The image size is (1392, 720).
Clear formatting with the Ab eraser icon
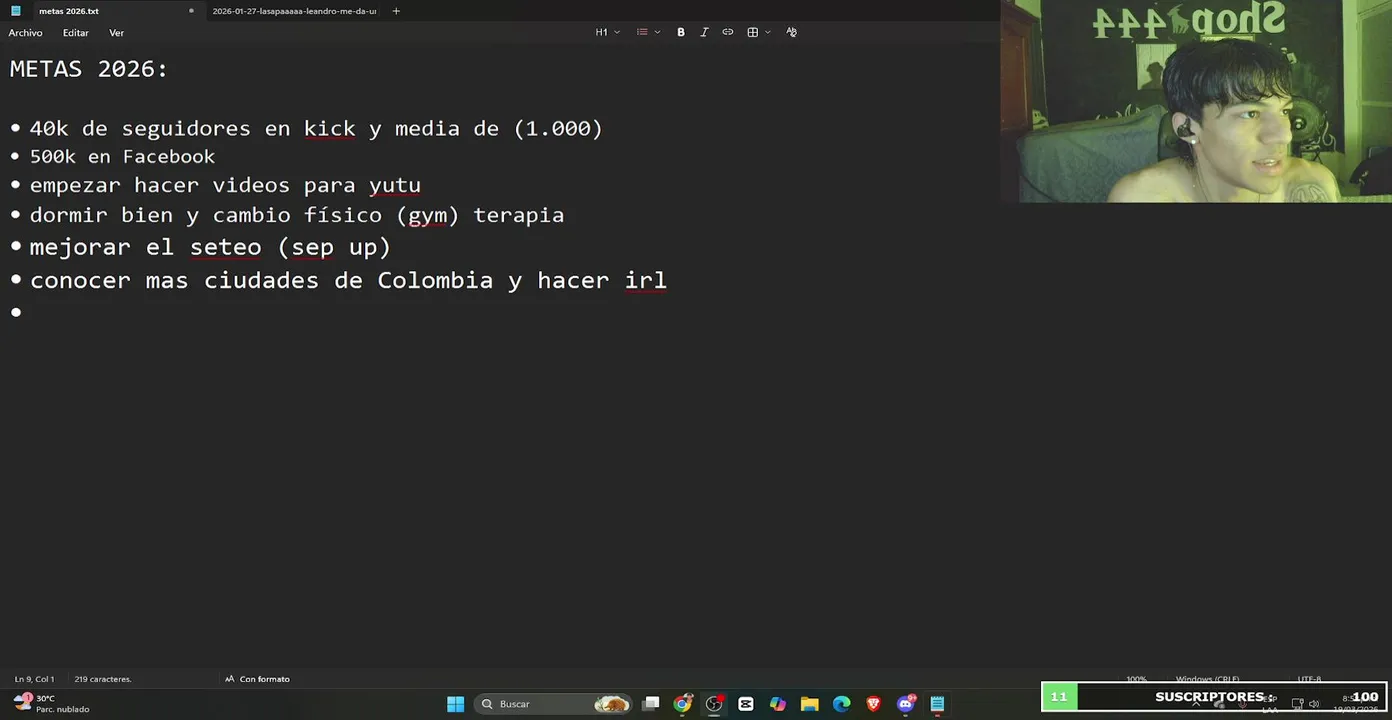[x=791, y=32]
